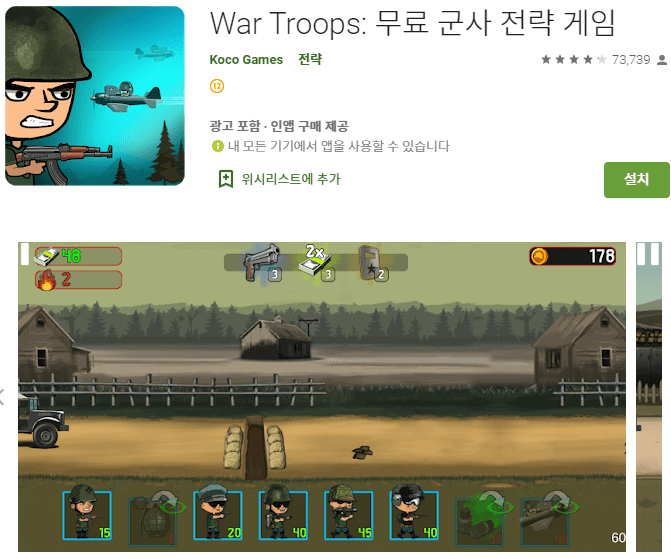The image size is (671, 559).
Task: Install the app with 설치 button
Action: [636, 180]
